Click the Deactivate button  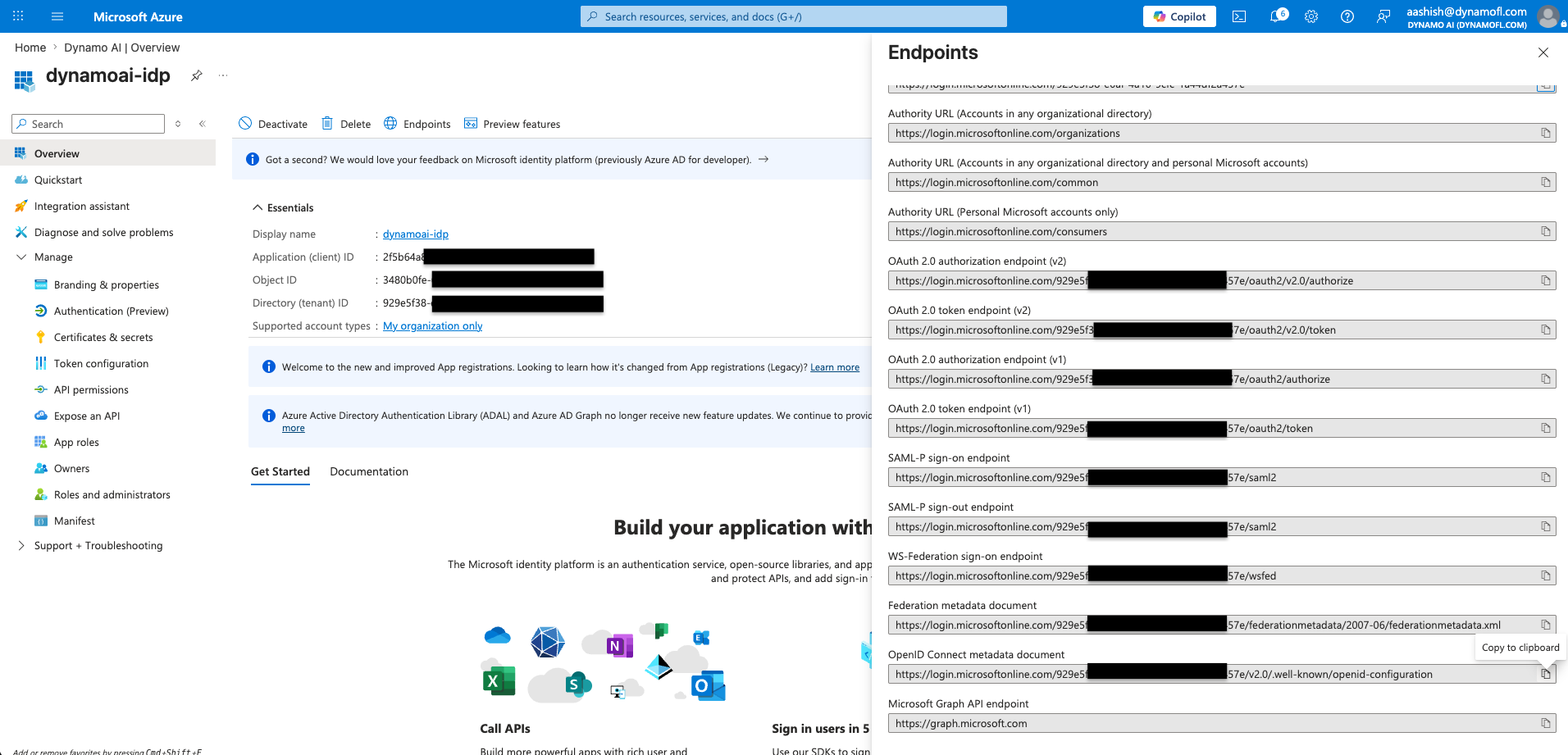(x=273, y=124)
